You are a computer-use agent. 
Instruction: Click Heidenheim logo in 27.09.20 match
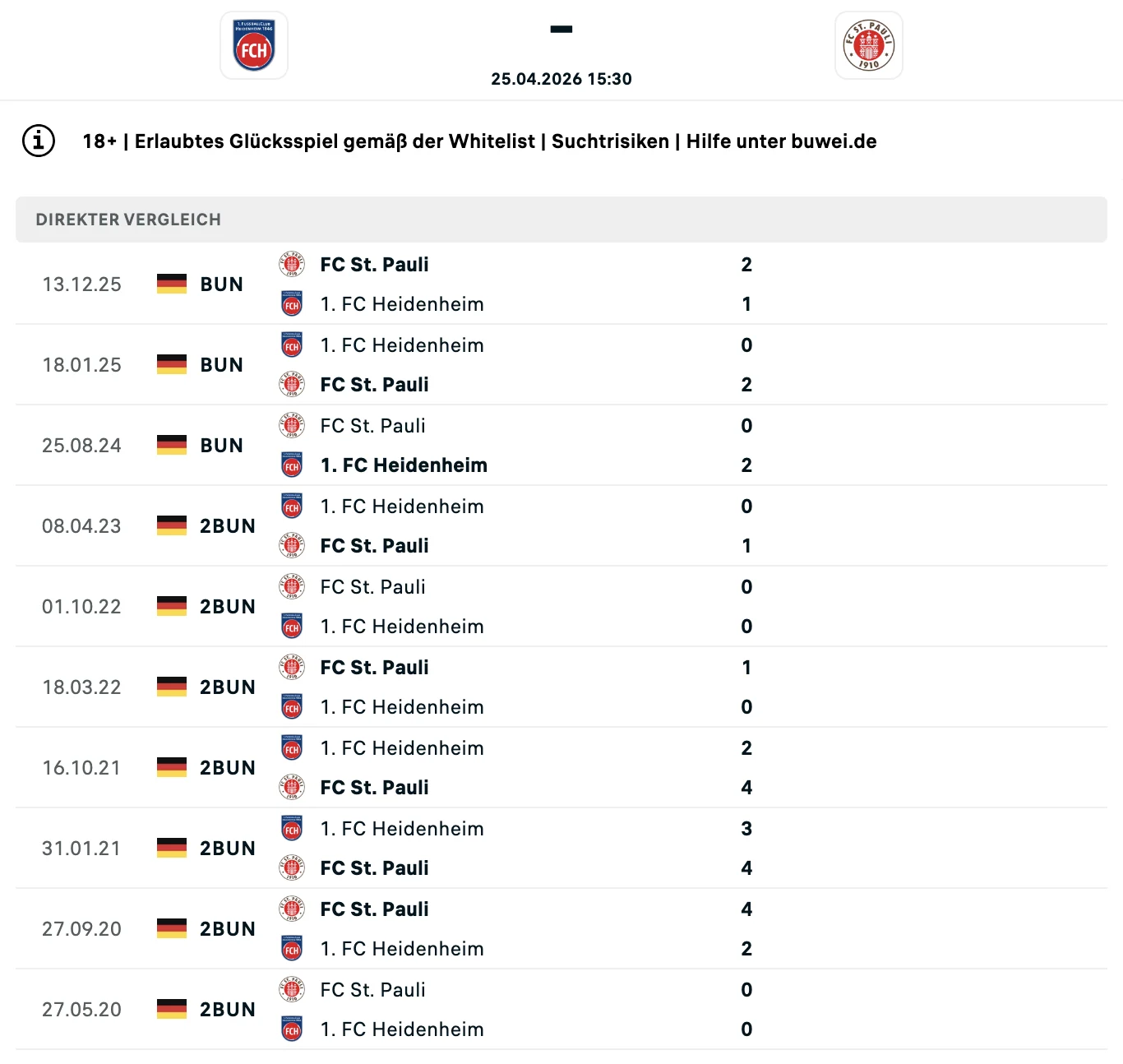point(292,948)
